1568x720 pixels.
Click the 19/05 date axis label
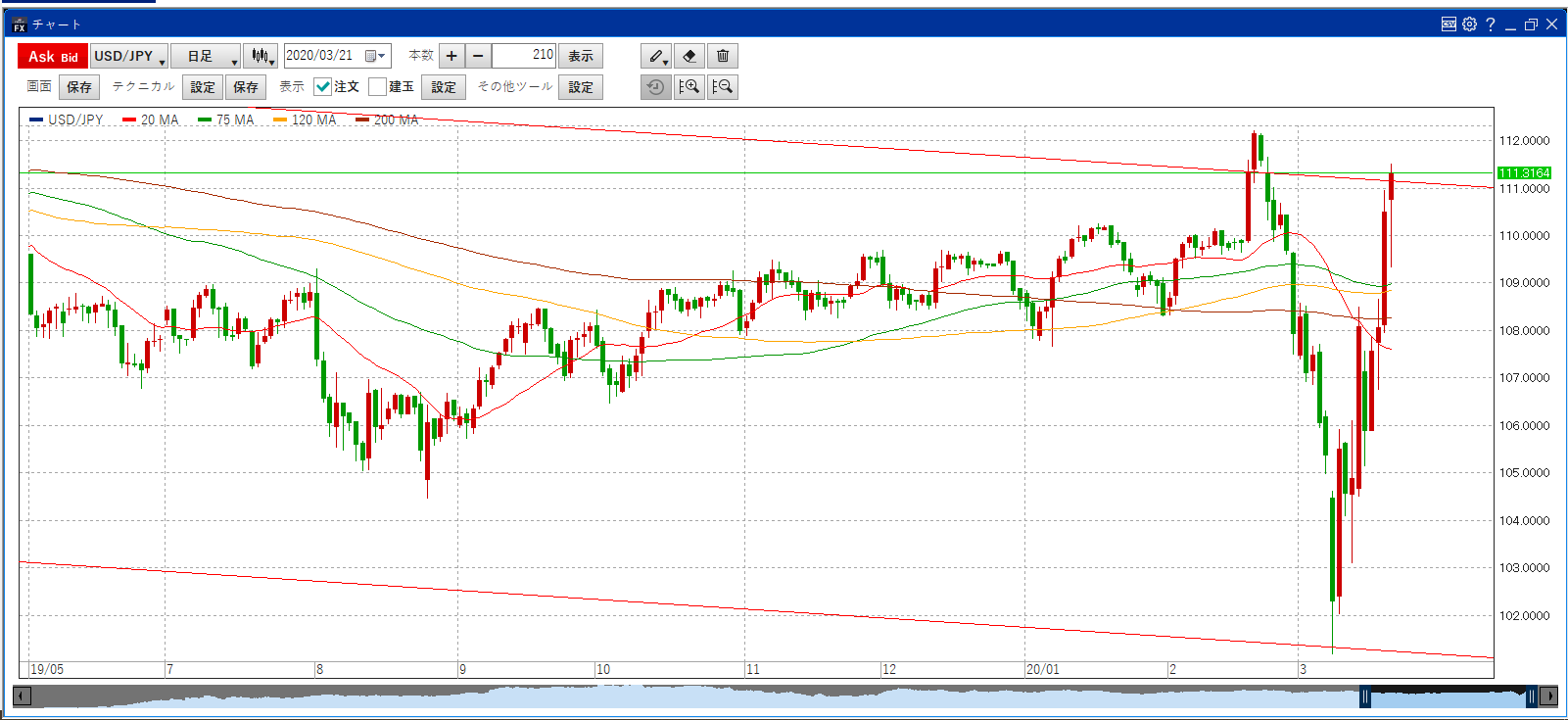point(47,669)
